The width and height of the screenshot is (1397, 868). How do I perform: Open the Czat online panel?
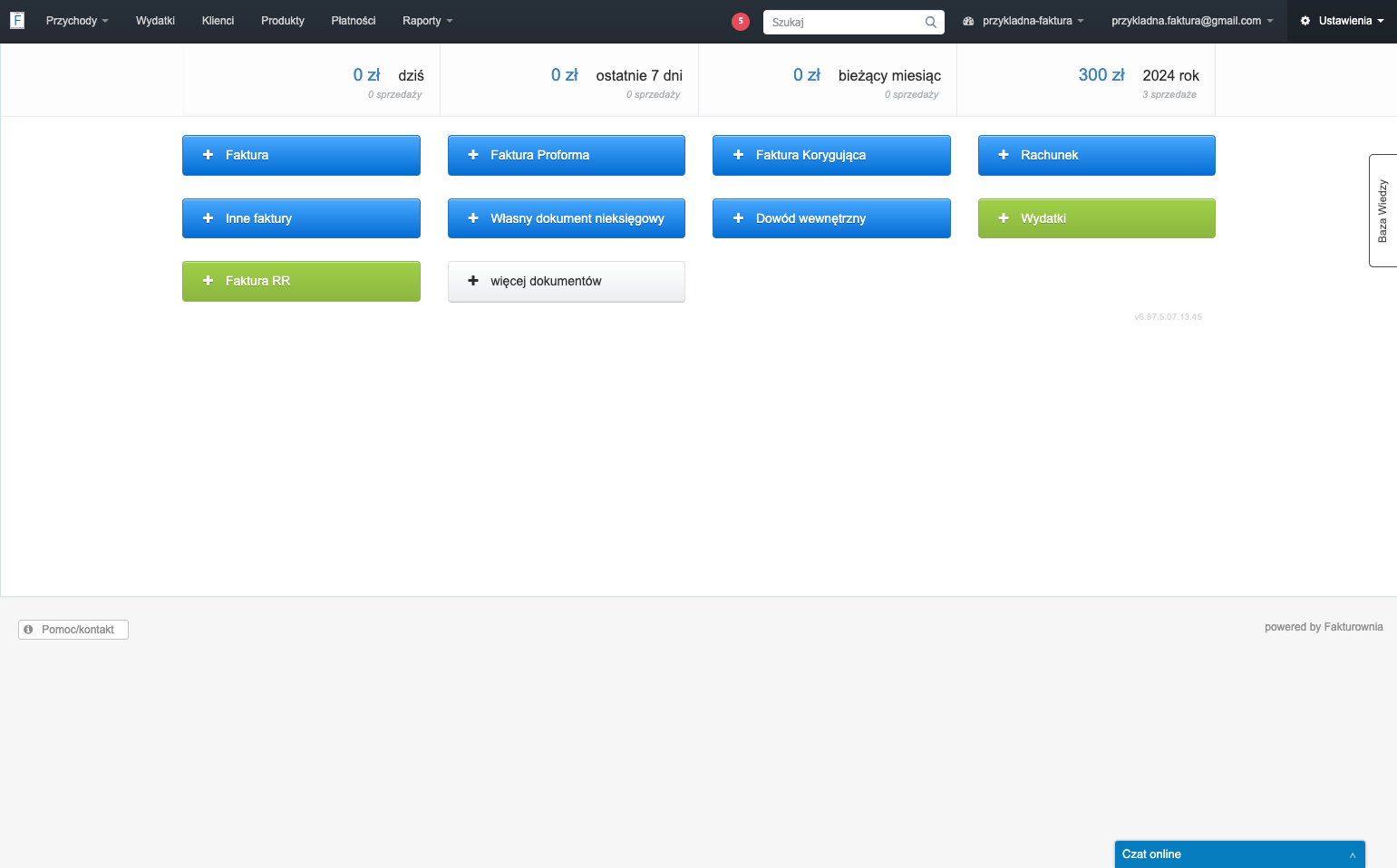coord(1239,854)
